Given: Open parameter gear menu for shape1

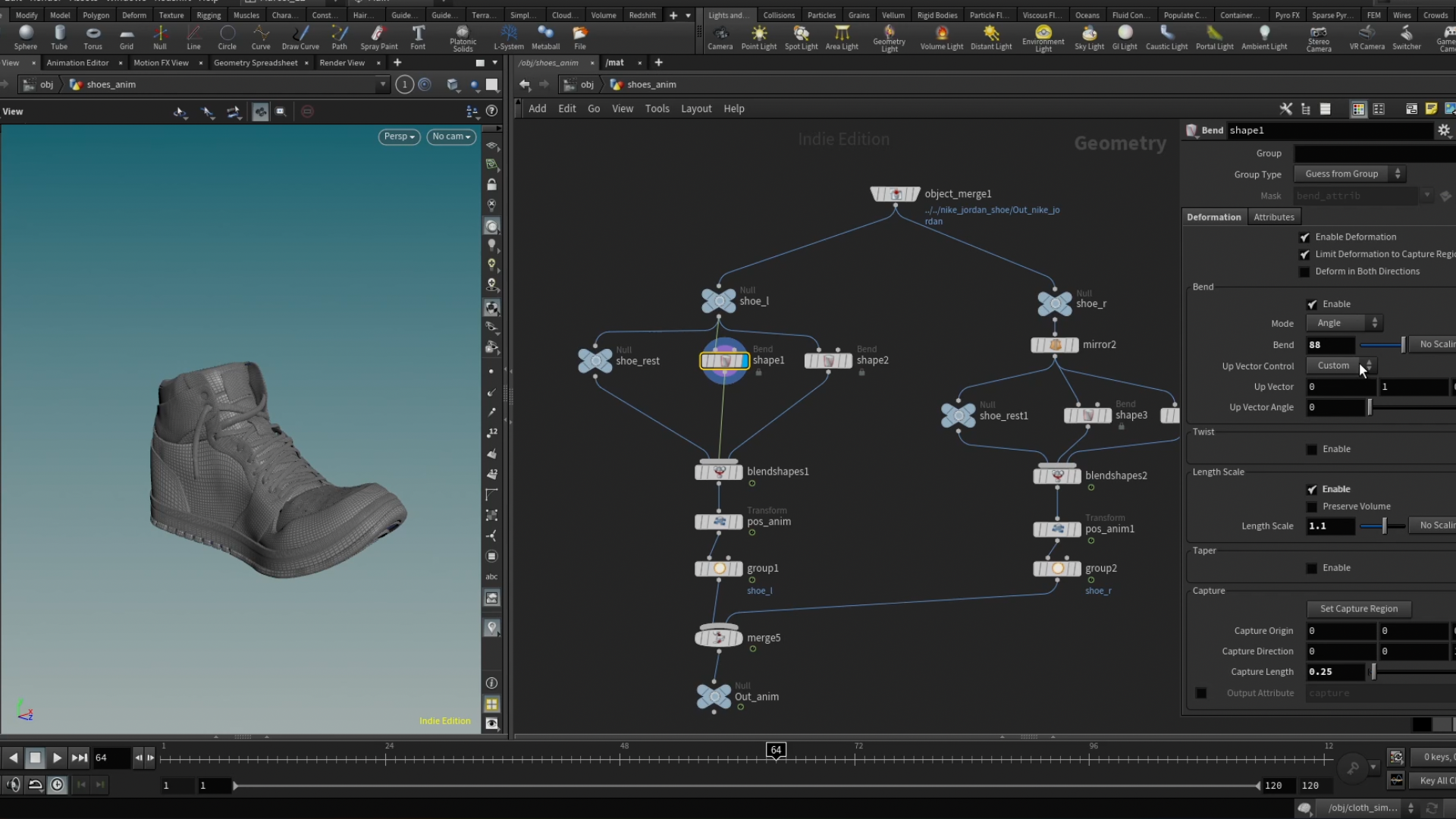Looking at the screenshot, I should (x=1444, y=130).
